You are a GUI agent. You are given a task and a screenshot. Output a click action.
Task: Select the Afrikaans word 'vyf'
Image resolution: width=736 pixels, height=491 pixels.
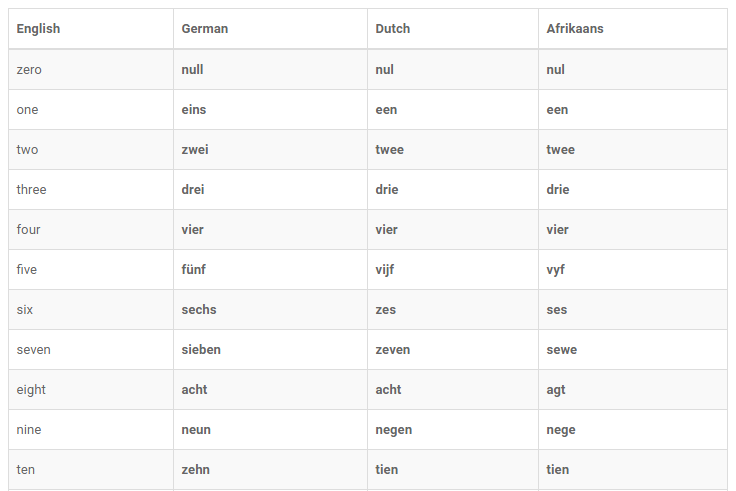[555, 270]
